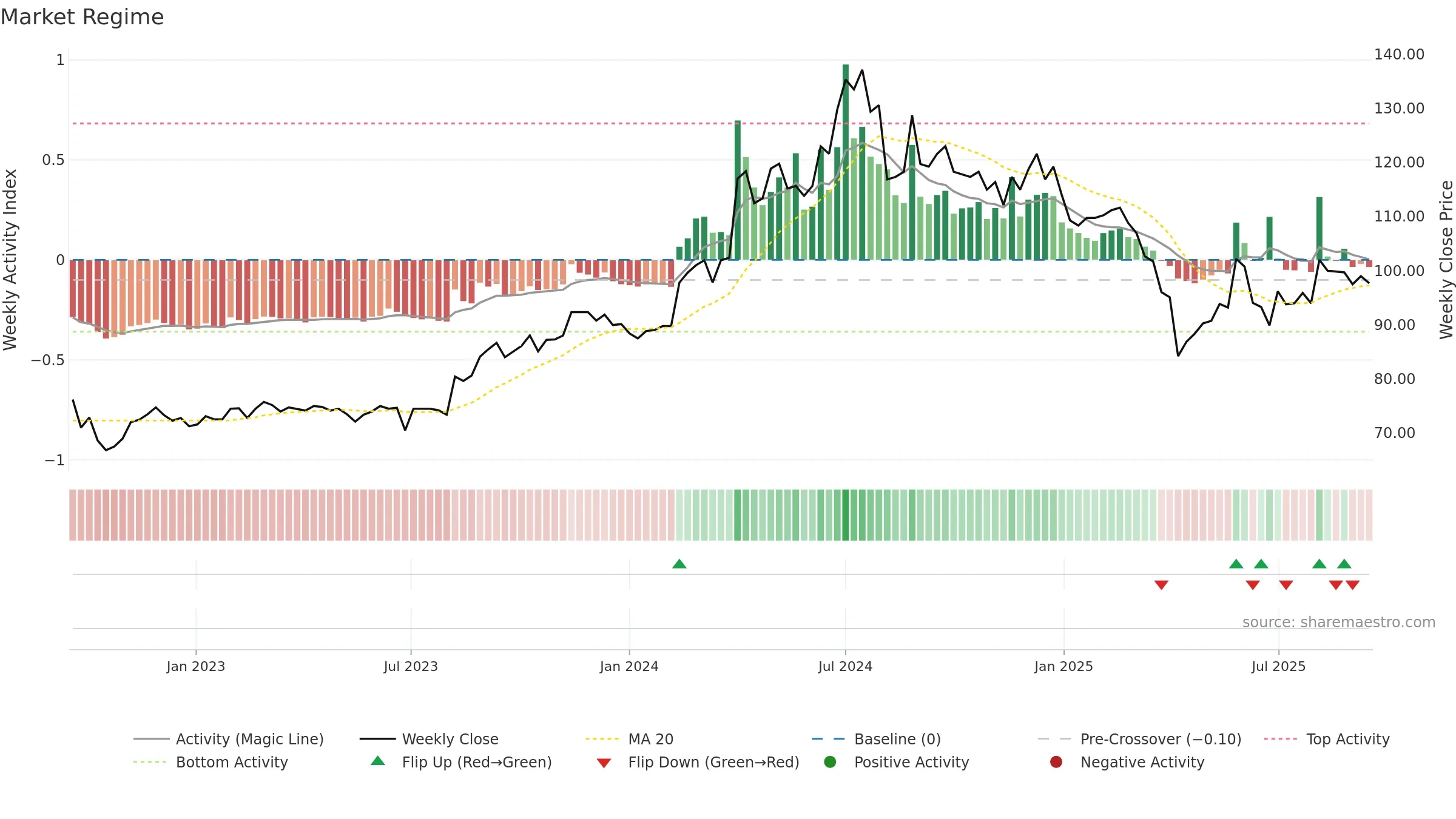Click the 140.00 price axis label
Screen dimensions: 1456x819
click(x=1399, y=55)
